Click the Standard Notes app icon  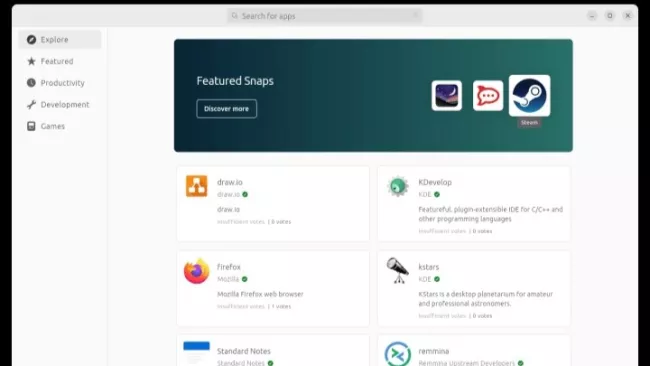(196, 352)
